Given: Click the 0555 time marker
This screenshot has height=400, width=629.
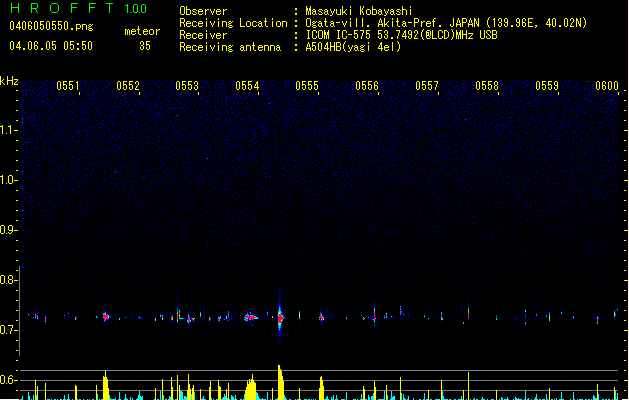Looking at the screenshot, I should point(307,86).
